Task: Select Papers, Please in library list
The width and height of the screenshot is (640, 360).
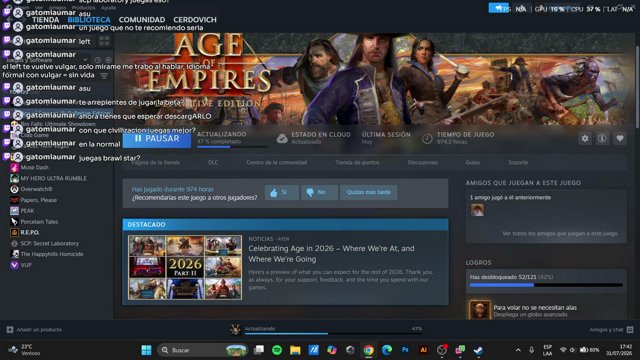Action: click(39, 200)
